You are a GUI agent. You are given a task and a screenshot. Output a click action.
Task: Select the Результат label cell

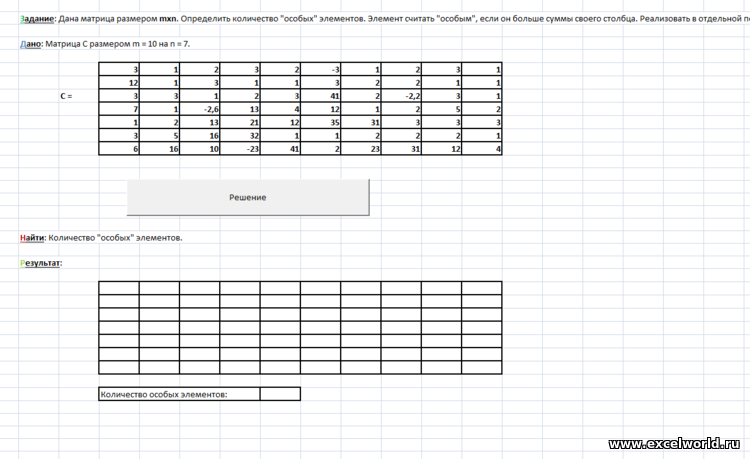[x=41, y=264]
